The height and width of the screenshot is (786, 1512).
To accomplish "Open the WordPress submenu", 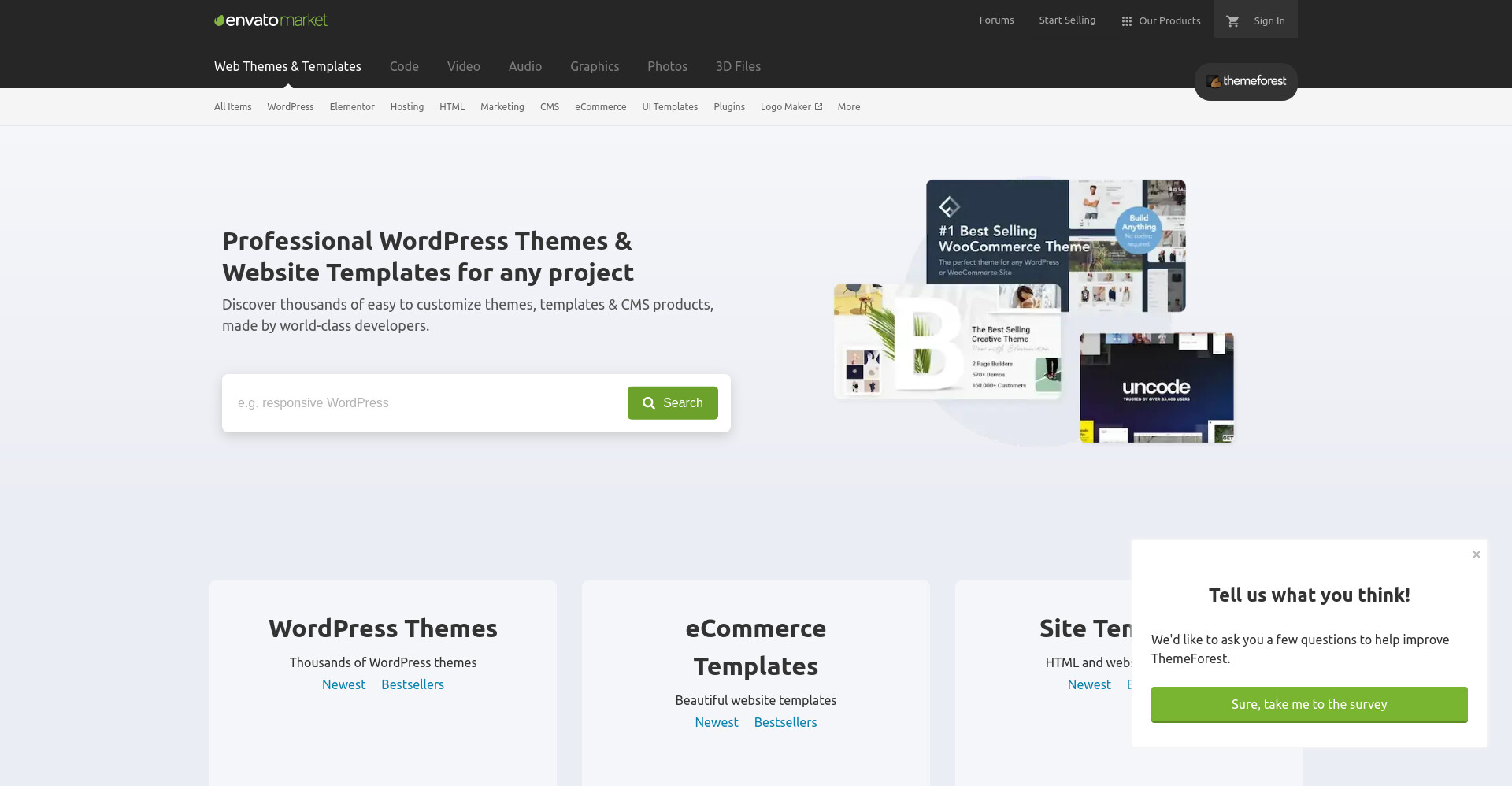I will click(x=291, y=107).
